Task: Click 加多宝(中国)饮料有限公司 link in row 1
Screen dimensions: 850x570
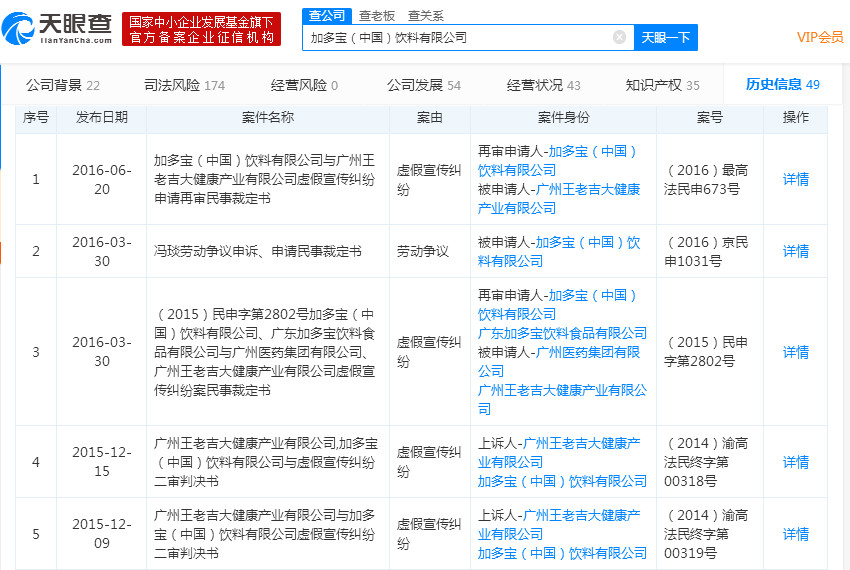Action: coord(557,161)
